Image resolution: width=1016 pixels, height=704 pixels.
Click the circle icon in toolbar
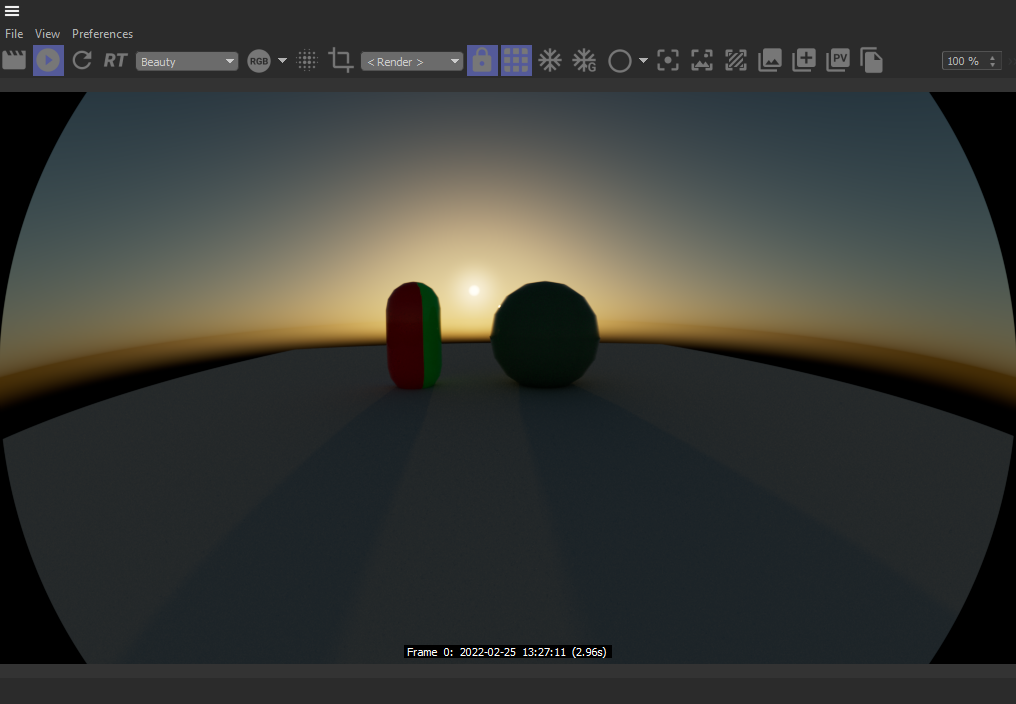[x=620, y=61]
